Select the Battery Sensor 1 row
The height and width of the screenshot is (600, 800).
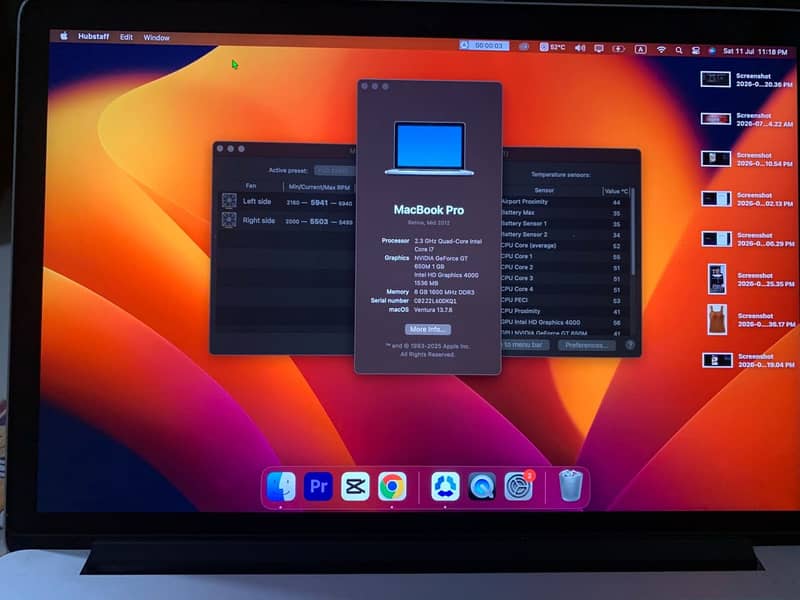[x=564, y=224]
